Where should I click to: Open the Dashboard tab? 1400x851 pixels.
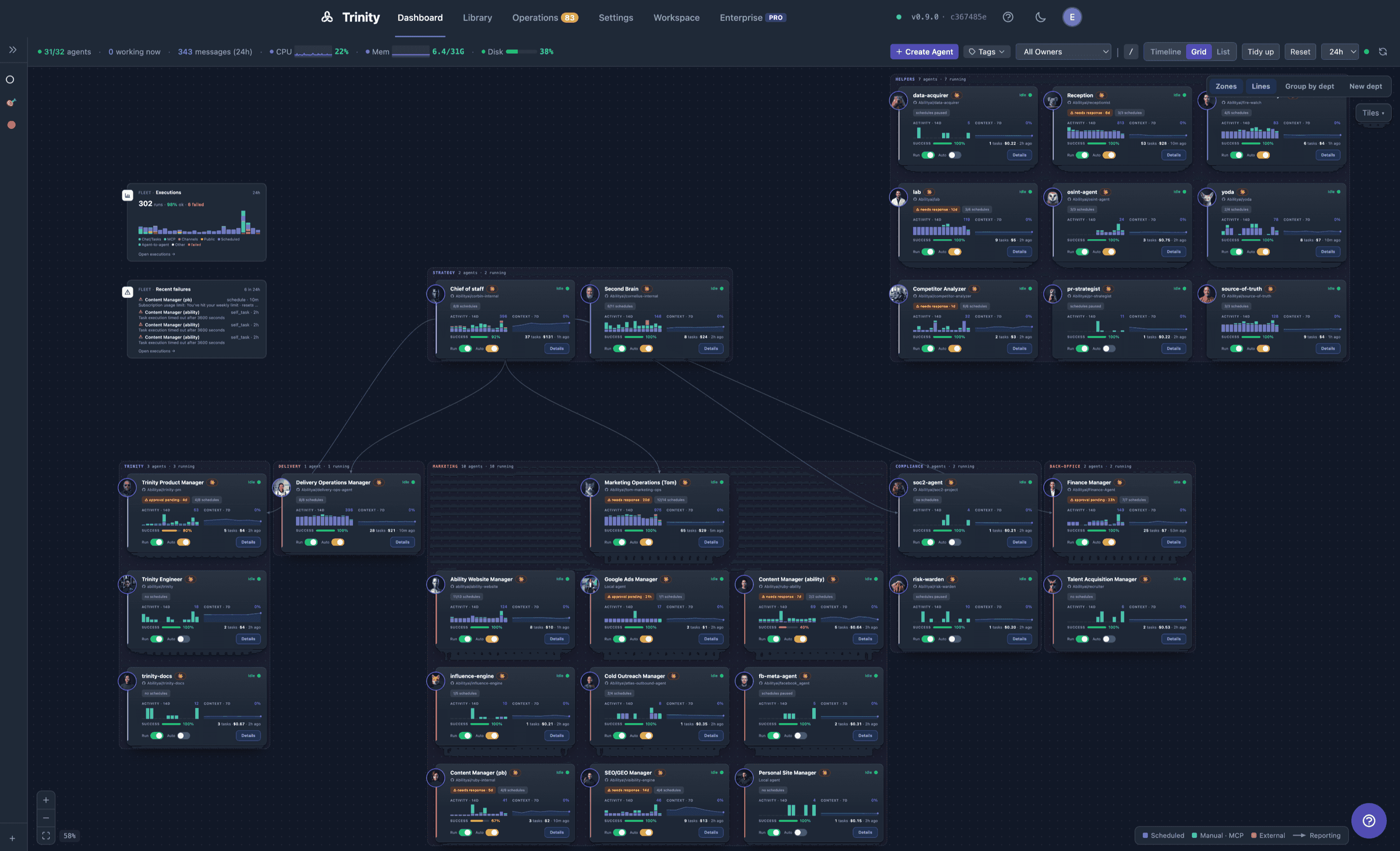point(420,18)
